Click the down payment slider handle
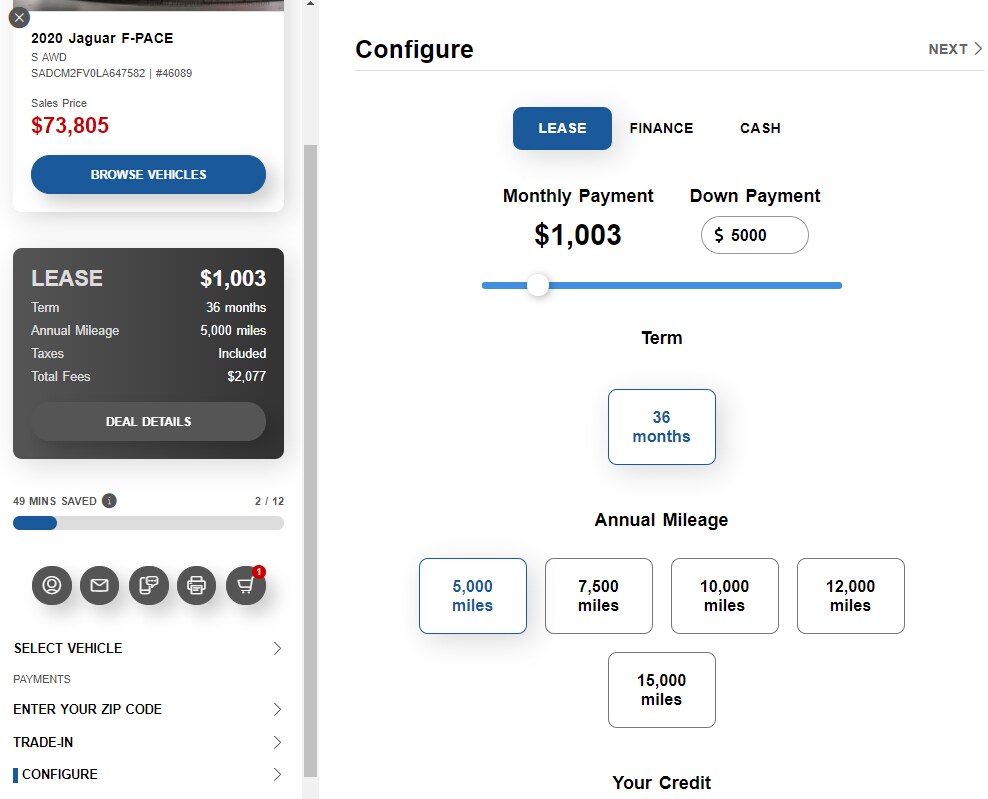The image size is (988, 799). pyautogui.click(x=538, y=285)
